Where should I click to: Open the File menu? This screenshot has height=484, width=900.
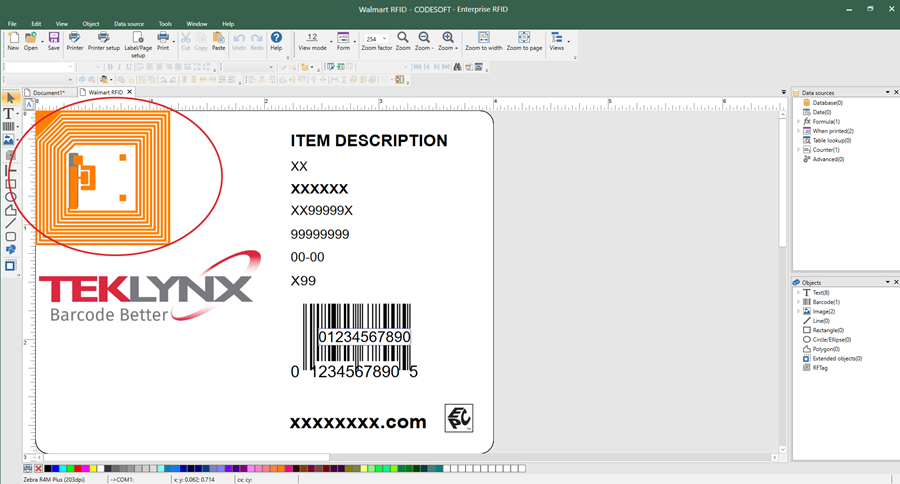12,24
